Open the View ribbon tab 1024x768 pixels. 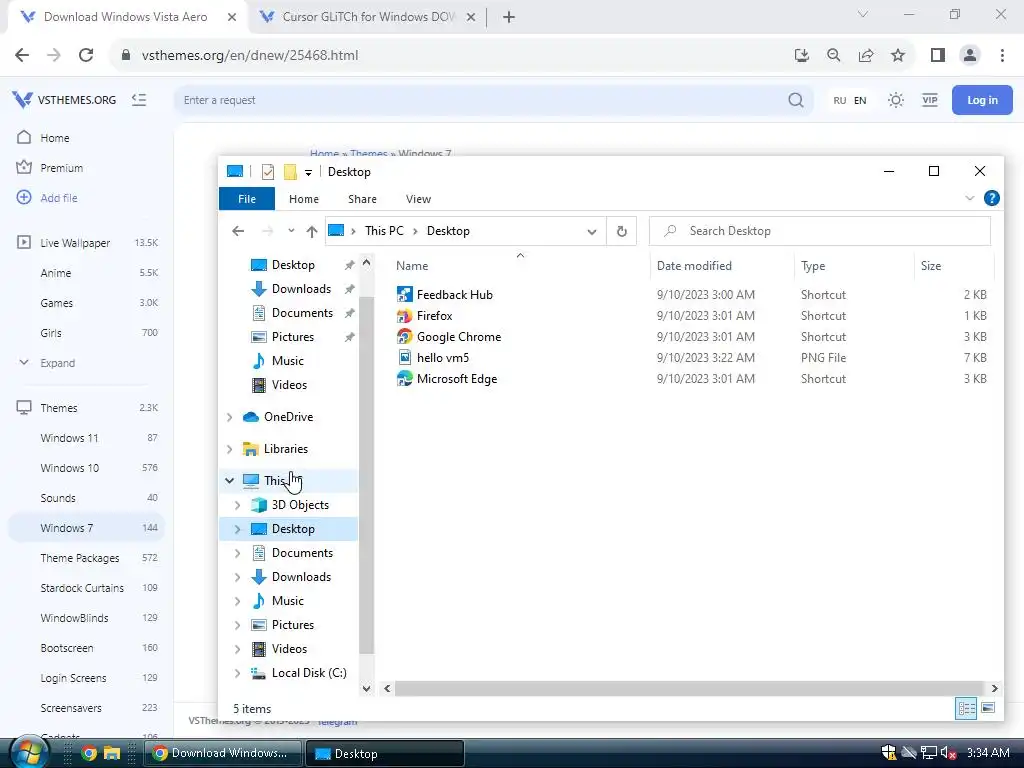tap(418, 199)
